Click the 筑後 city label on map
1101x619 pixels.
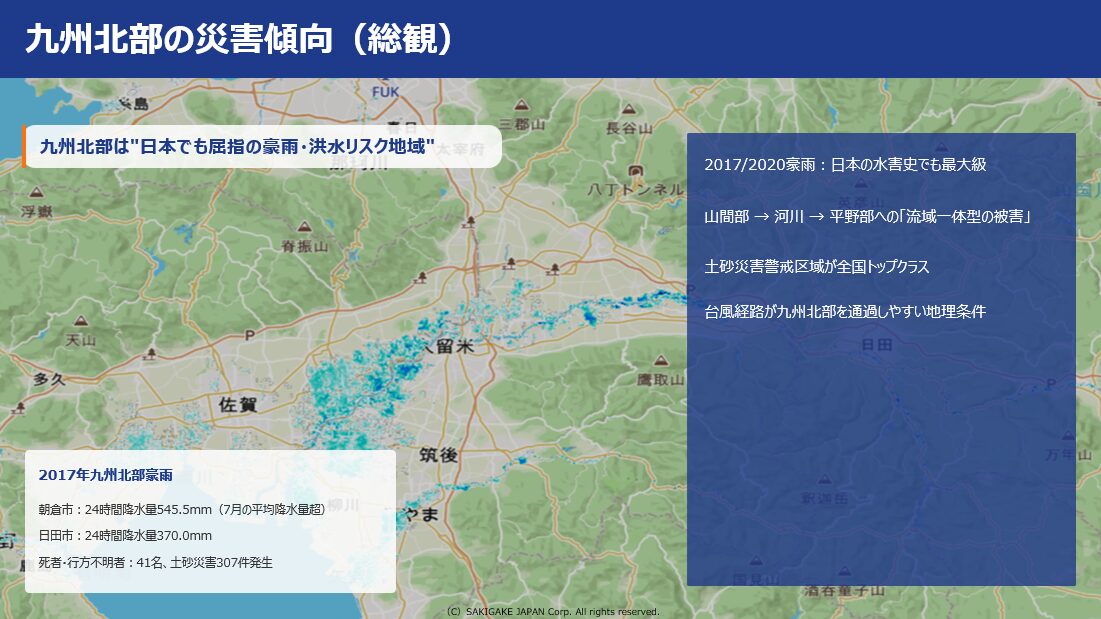coord(438,455)
